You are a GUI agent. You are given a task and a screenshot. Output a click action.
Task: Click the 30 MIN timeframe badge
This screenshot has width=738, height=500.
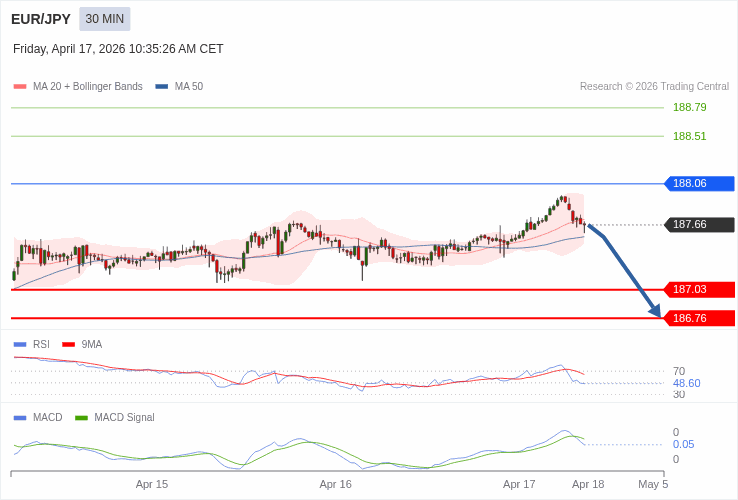[105, 19]
